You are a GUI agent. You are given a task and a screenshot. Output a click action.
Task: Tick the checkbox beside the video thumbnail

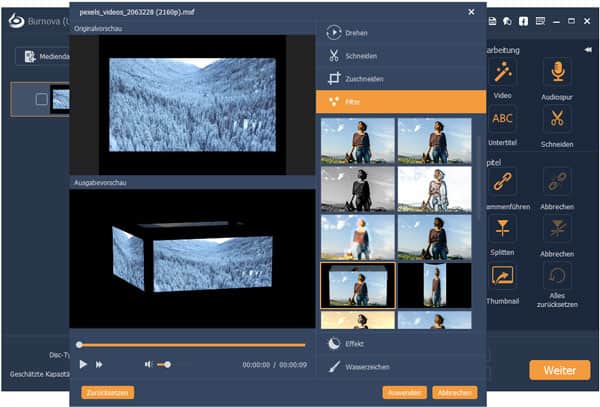click(41, 99)
